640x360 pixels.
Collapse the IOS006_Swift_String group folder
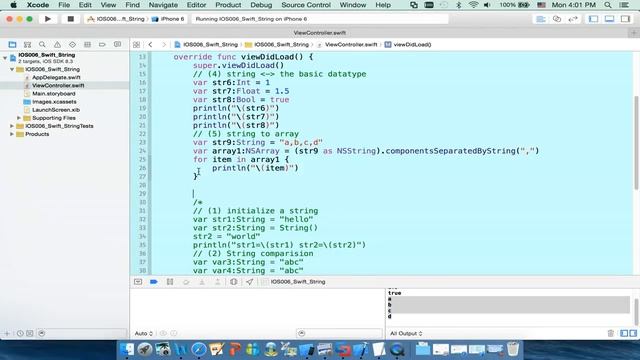coord(12,69)
